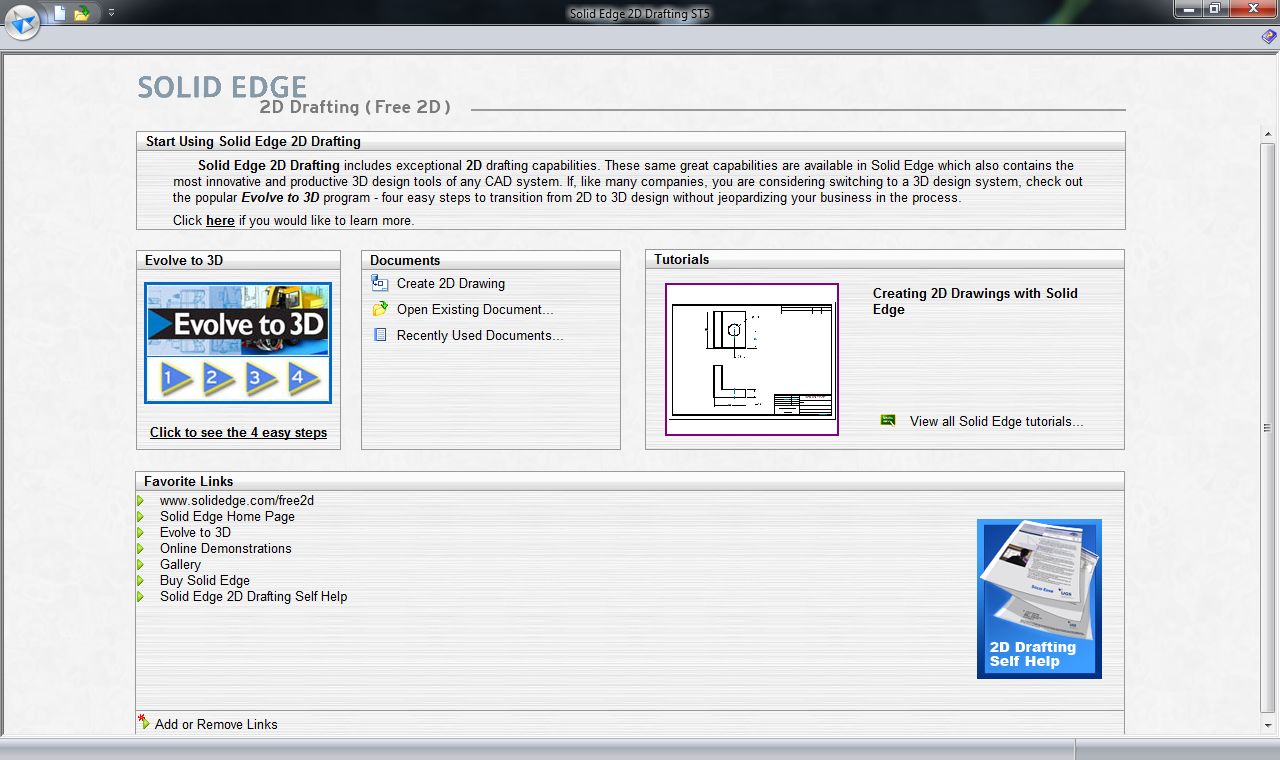Open Solid Edge 2D Drafting Self Help link
The height and width of the screenshot is (760, 1280).
[254, 596]
